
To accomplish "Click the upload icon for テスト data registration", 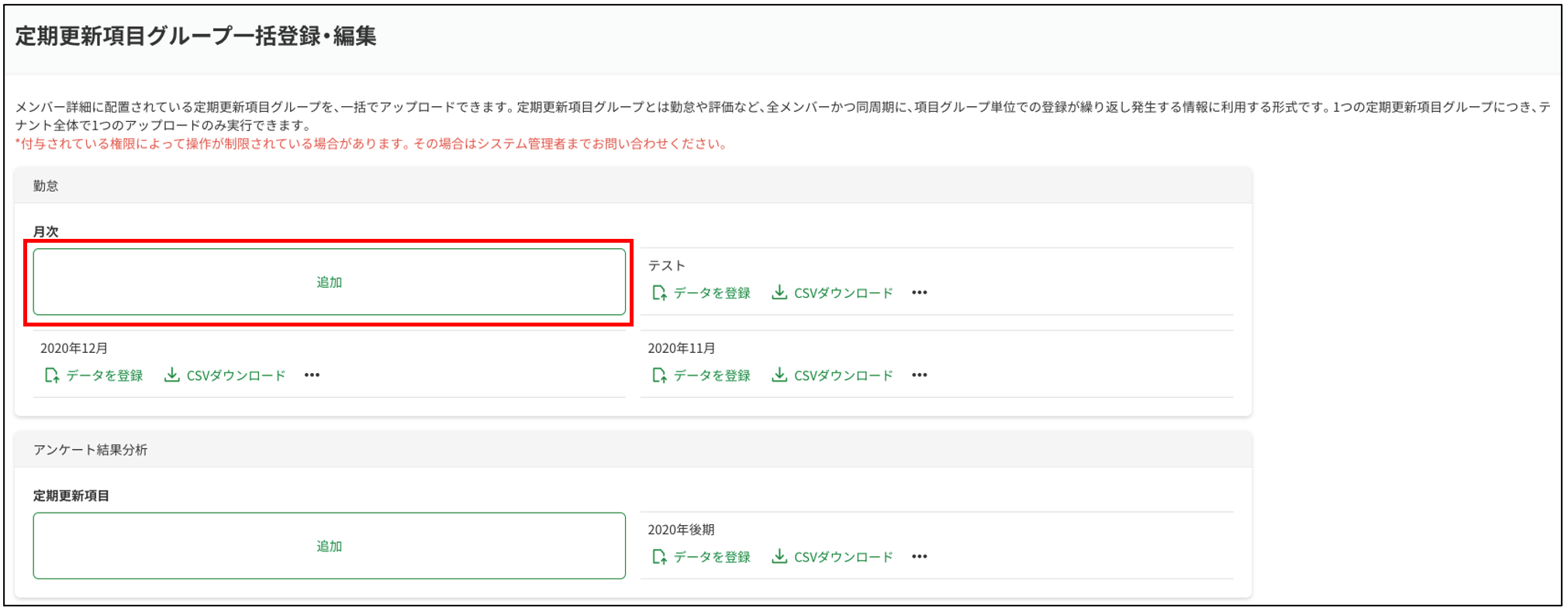I will click(x=659, y=293).
